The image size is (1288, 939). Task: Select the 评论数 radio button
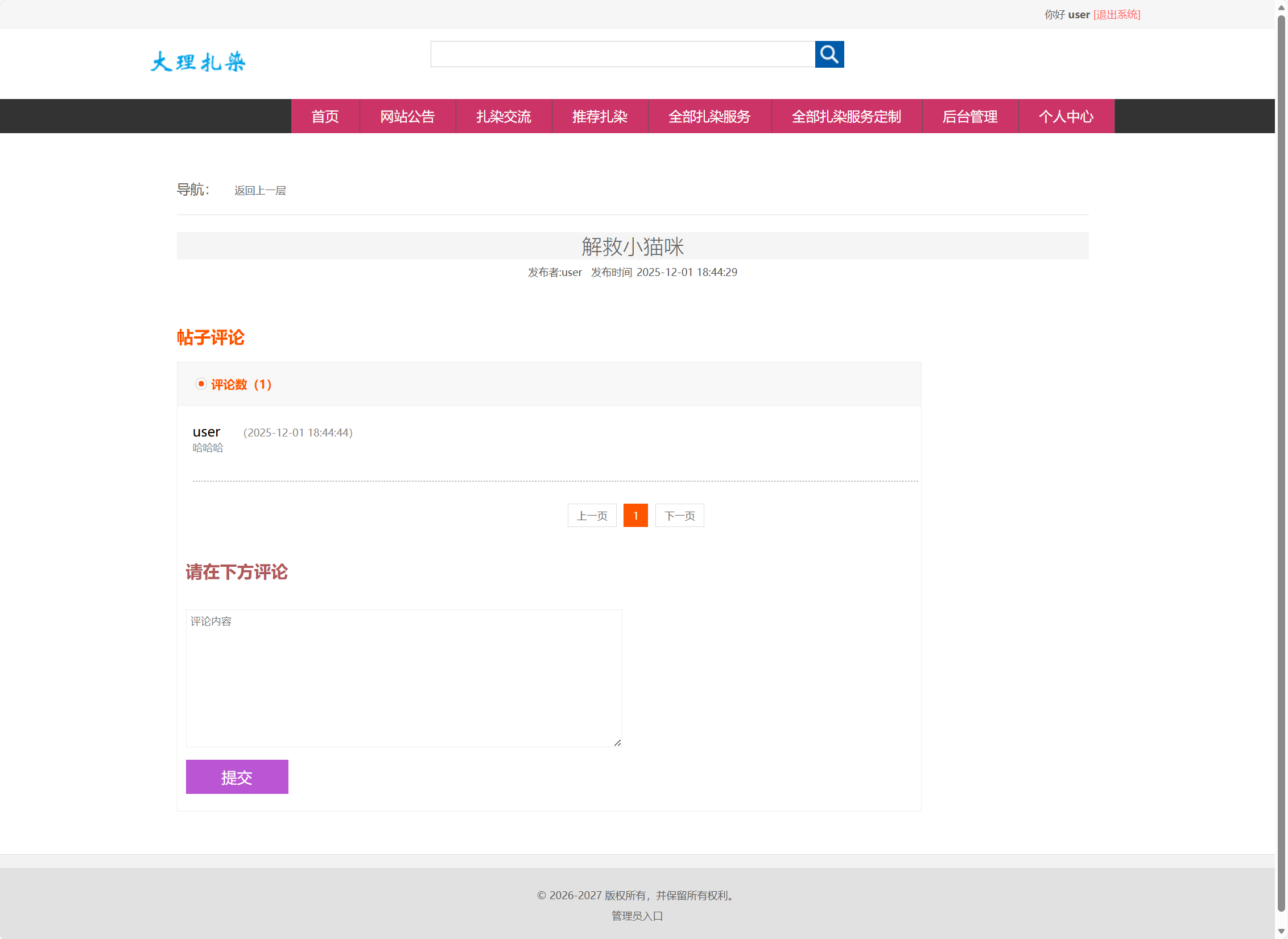201,384
